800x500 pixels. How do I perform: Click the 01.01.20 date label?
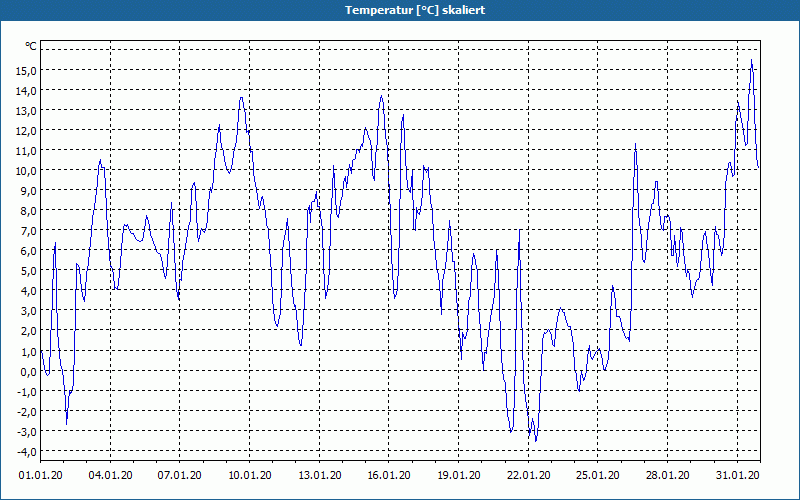point(40,475)
